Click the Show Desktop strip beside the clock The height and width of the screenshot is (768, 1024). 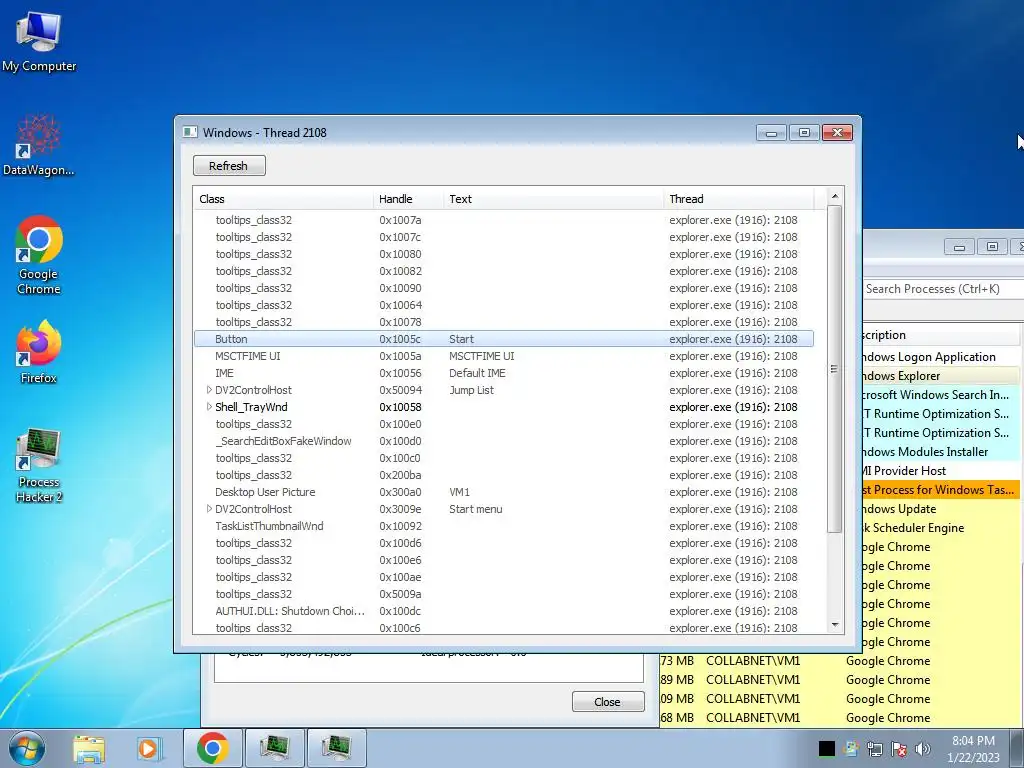[1017, 748]
